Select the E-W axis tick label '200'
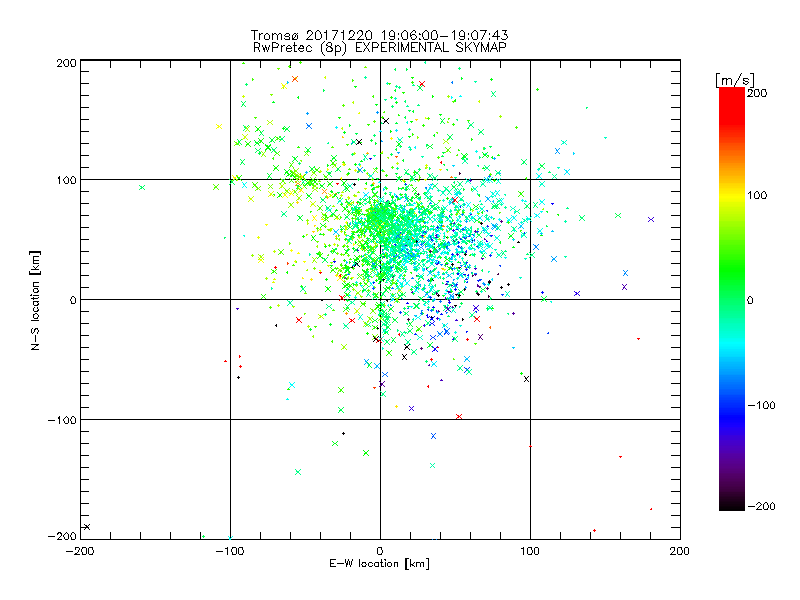 coord(680,551)
